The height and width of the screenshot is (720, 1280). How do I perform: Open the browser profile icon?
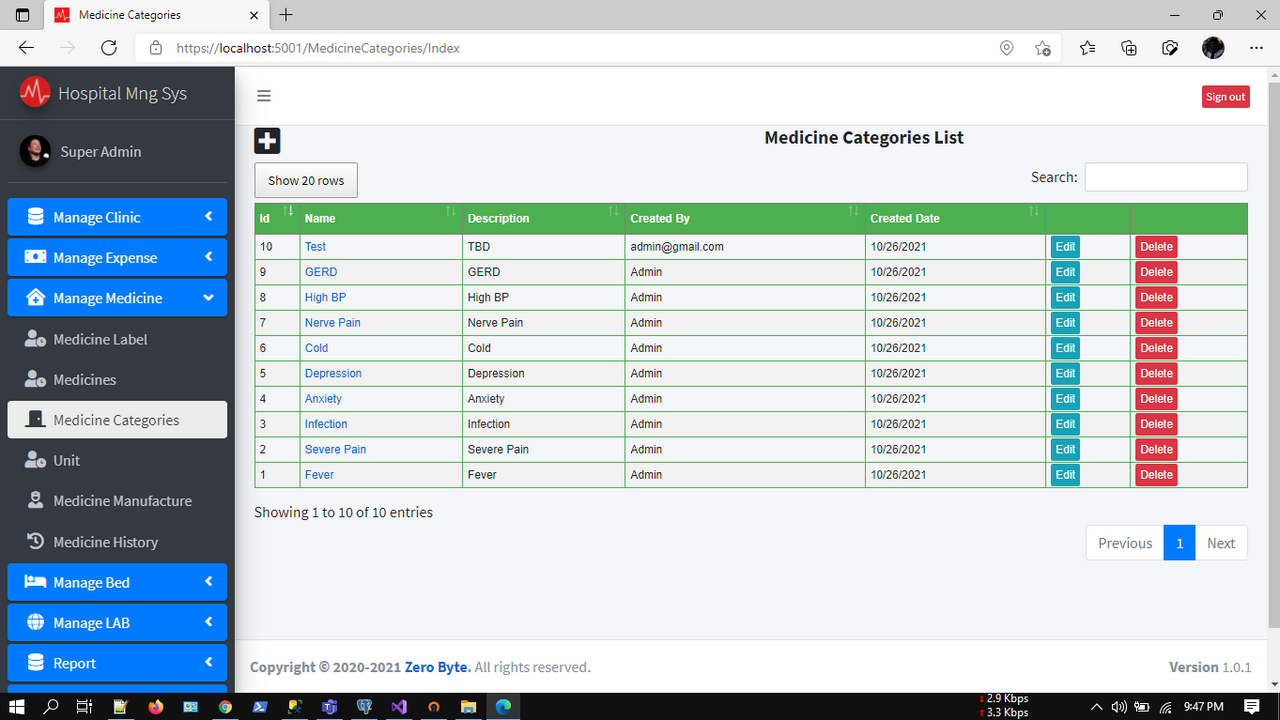1212,47
